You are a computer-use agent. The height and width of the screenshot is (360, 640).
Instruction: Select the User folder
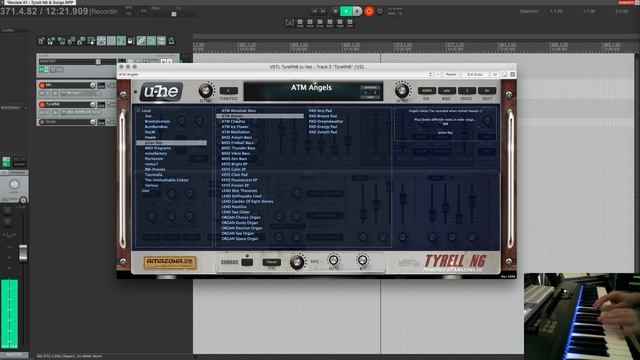click(x=145, y=191)
